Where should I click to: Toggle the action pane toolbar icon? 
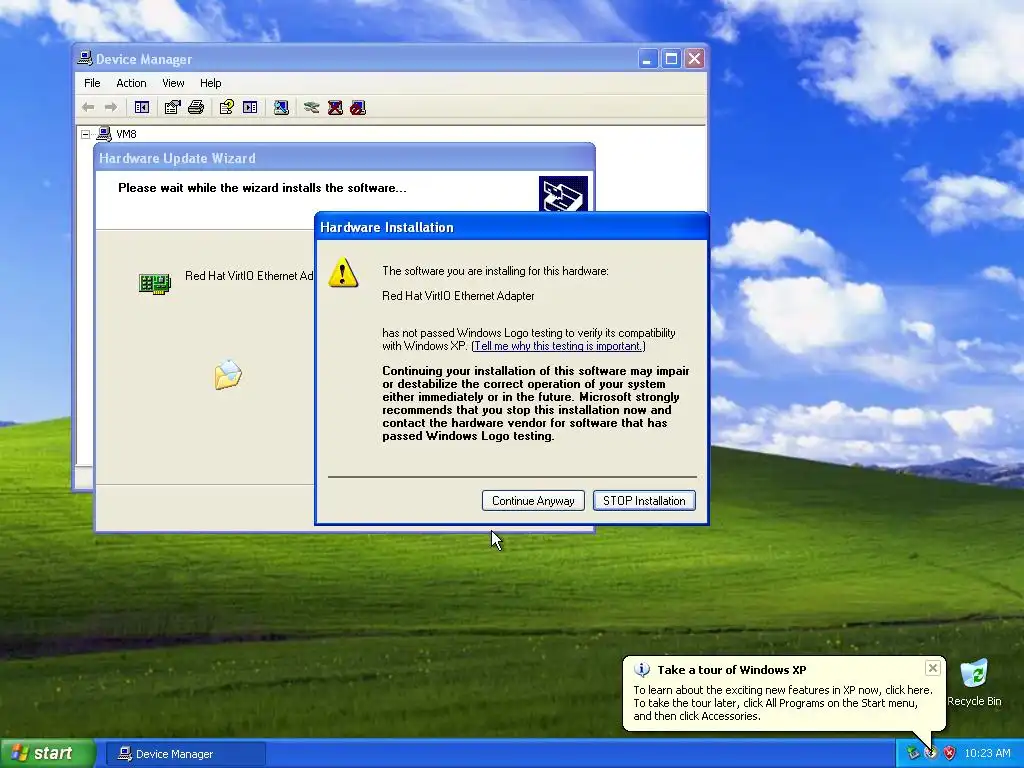250,107
